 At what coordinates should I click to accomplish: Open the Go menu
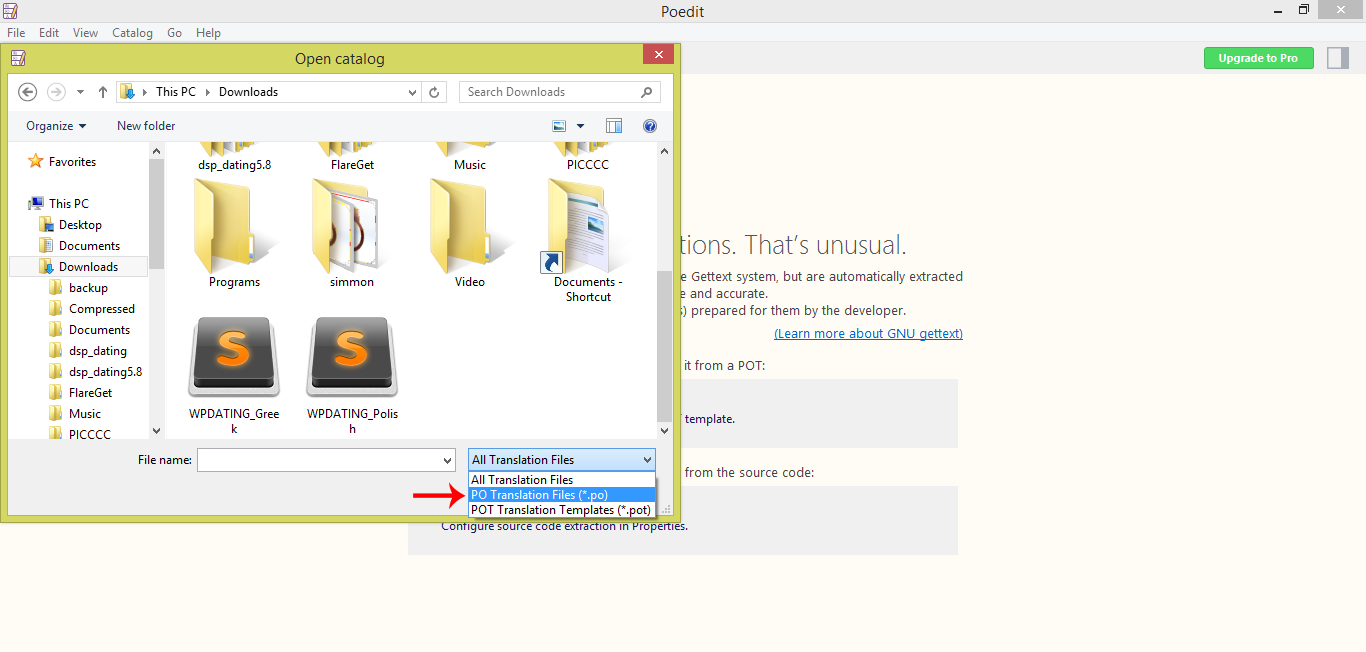click(174, 33)
